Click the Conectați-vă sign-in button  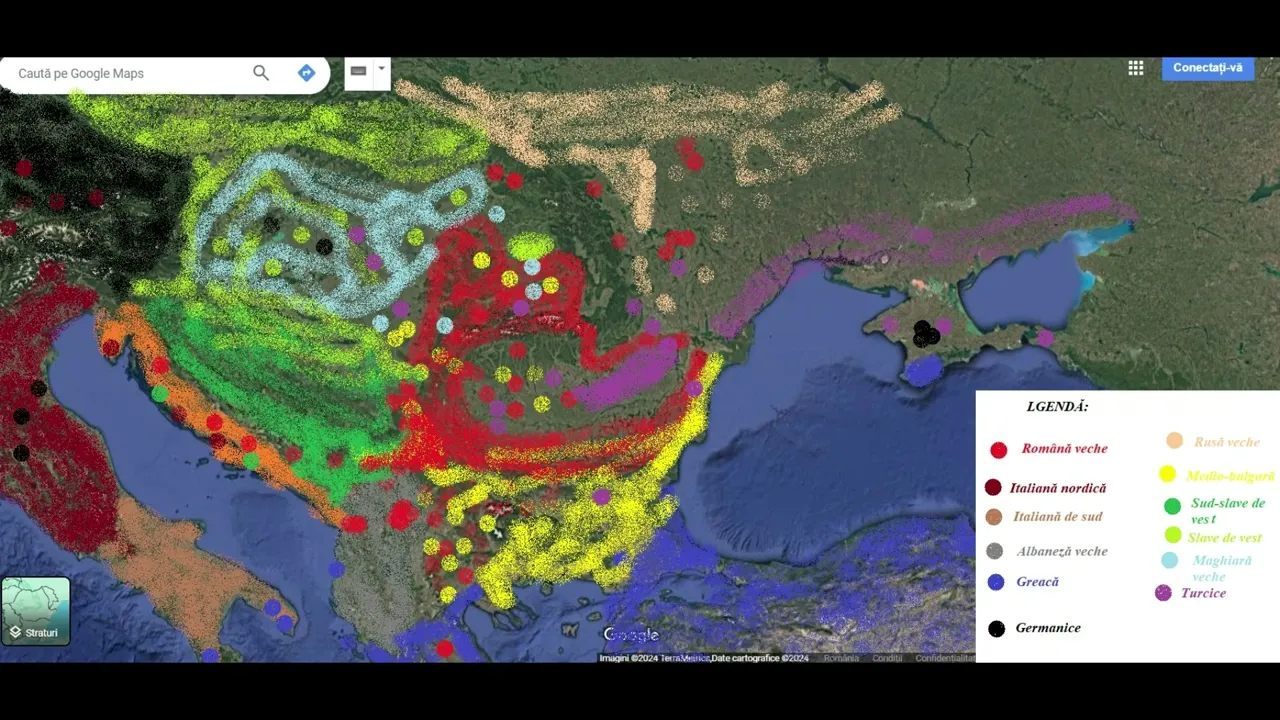(x=1208, y=68)
